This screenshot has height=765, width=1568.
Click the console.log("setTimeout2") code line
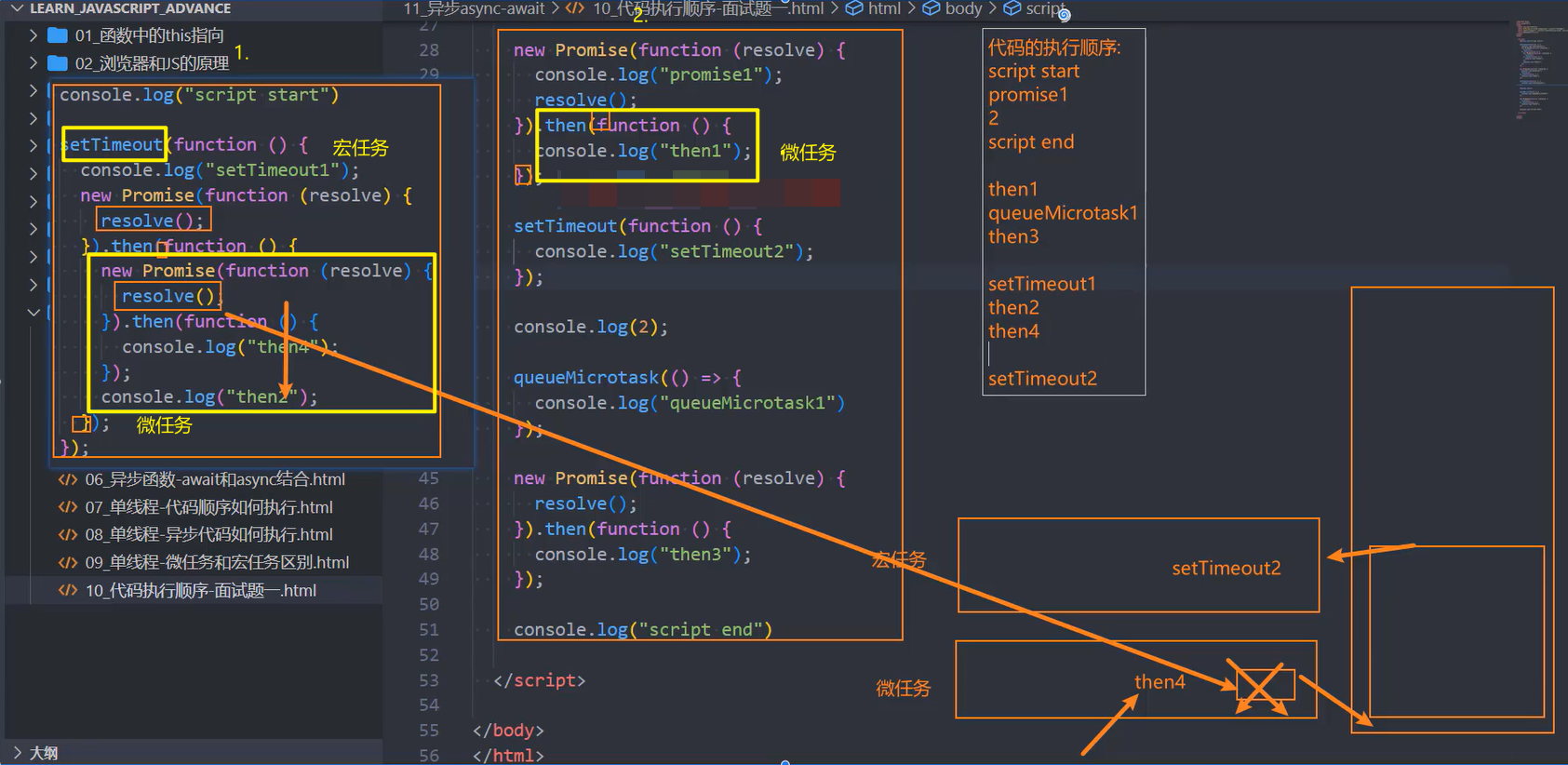tap(675, 251)
